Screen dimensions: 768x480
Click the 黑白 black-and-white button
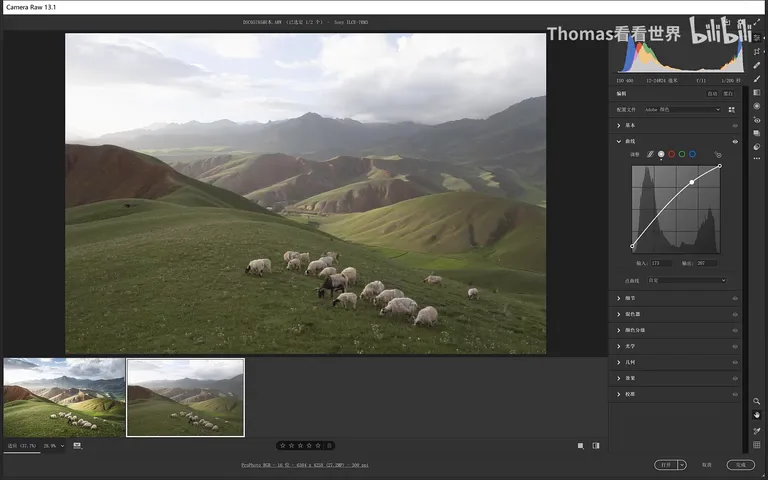[728, 94]
